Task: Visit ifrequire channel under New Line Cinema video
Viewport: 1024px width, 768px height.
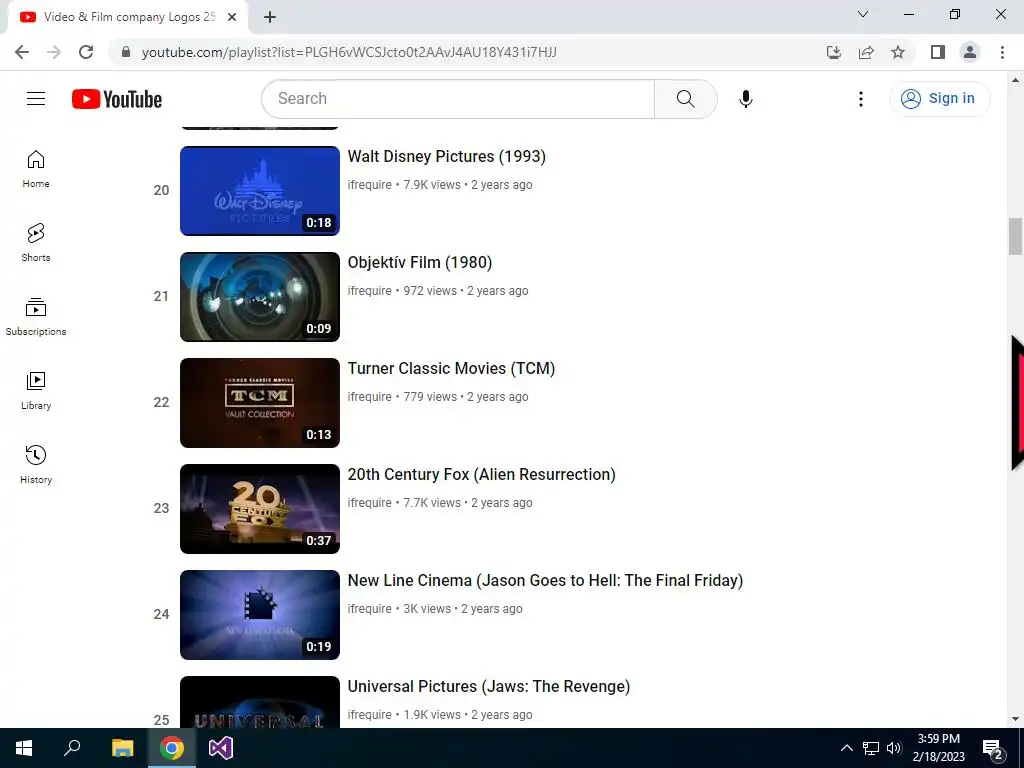Action: click(x=370, y=609)
